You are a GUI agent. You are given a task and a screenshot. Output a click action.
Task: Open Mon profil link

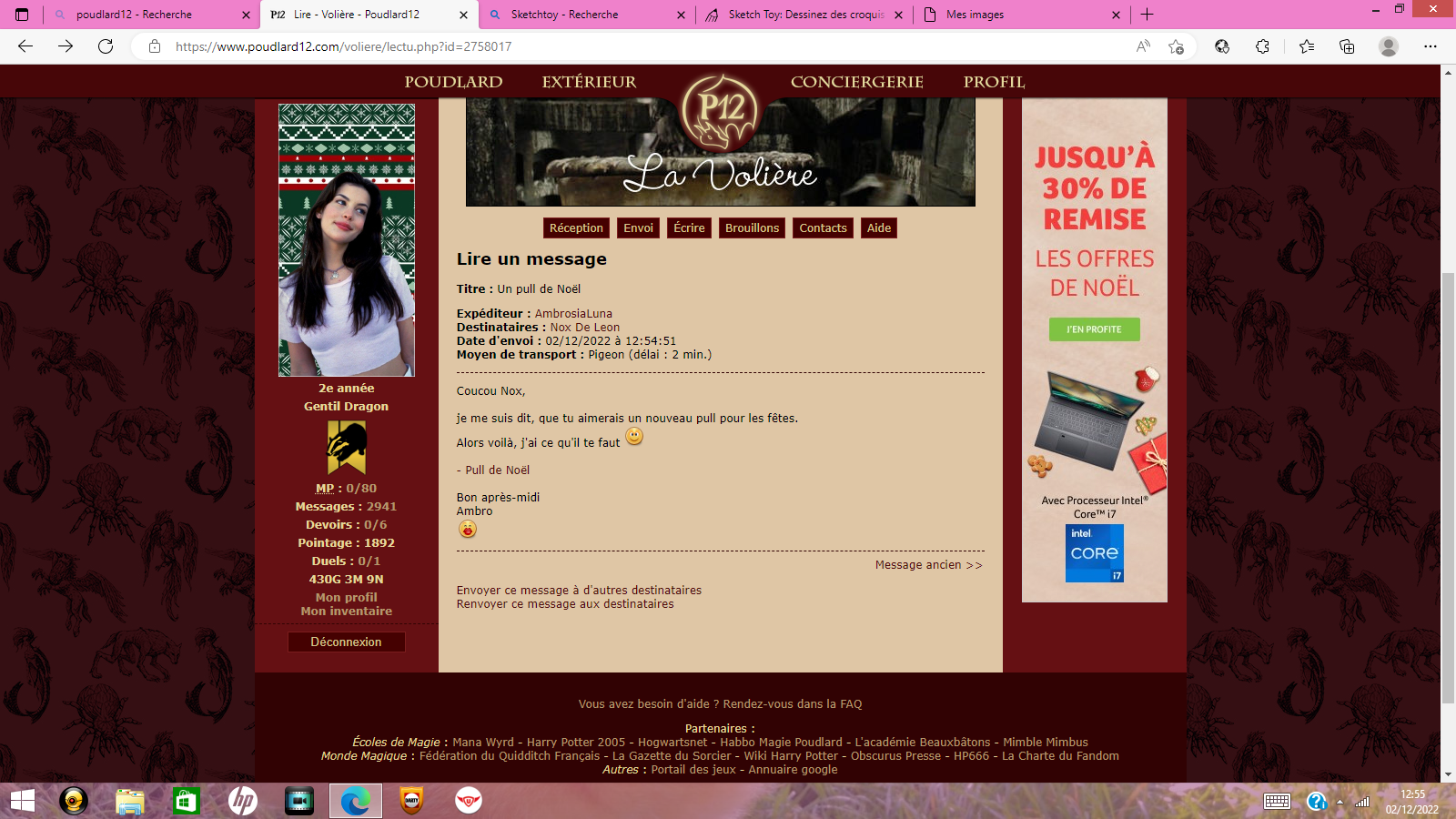(x=346, y=598)
